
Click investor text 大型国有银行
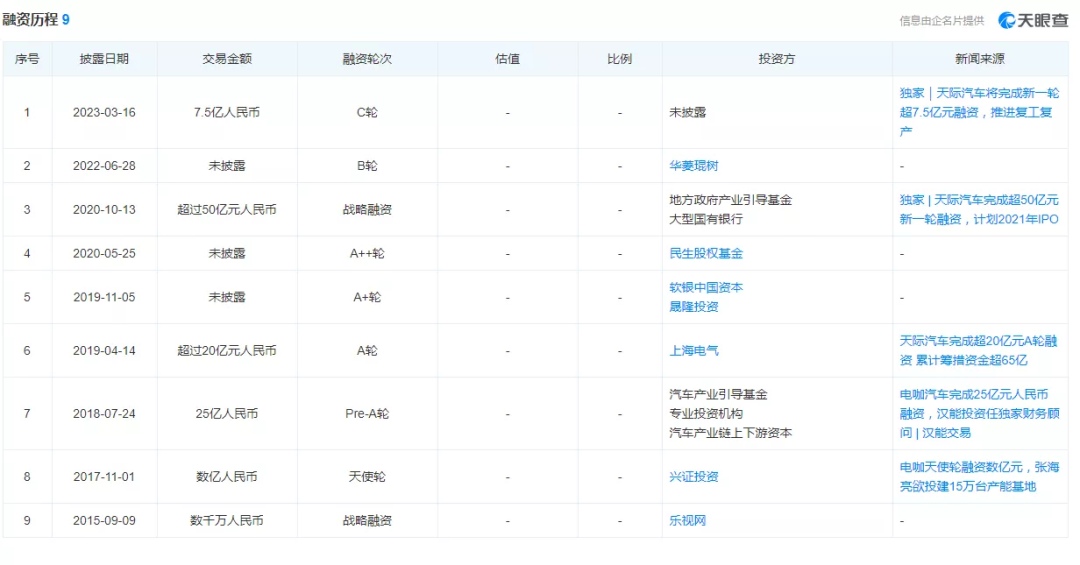tap(706, 219)
